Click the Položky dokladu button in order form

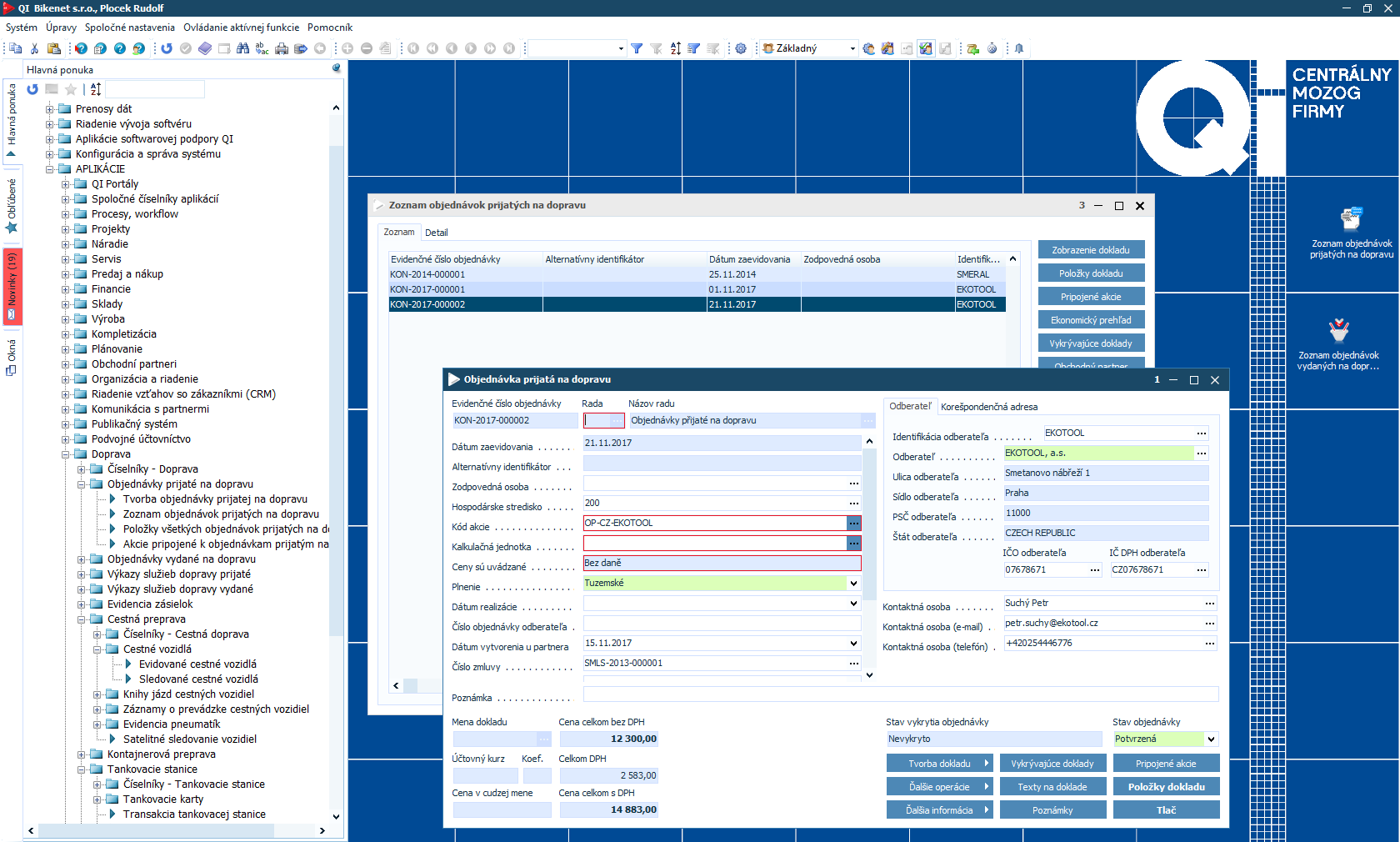tap(1166, 787)
